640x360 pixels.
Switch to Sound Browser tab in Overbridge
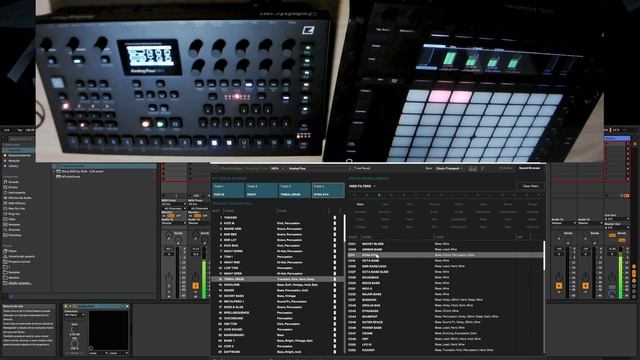[529, 168]
